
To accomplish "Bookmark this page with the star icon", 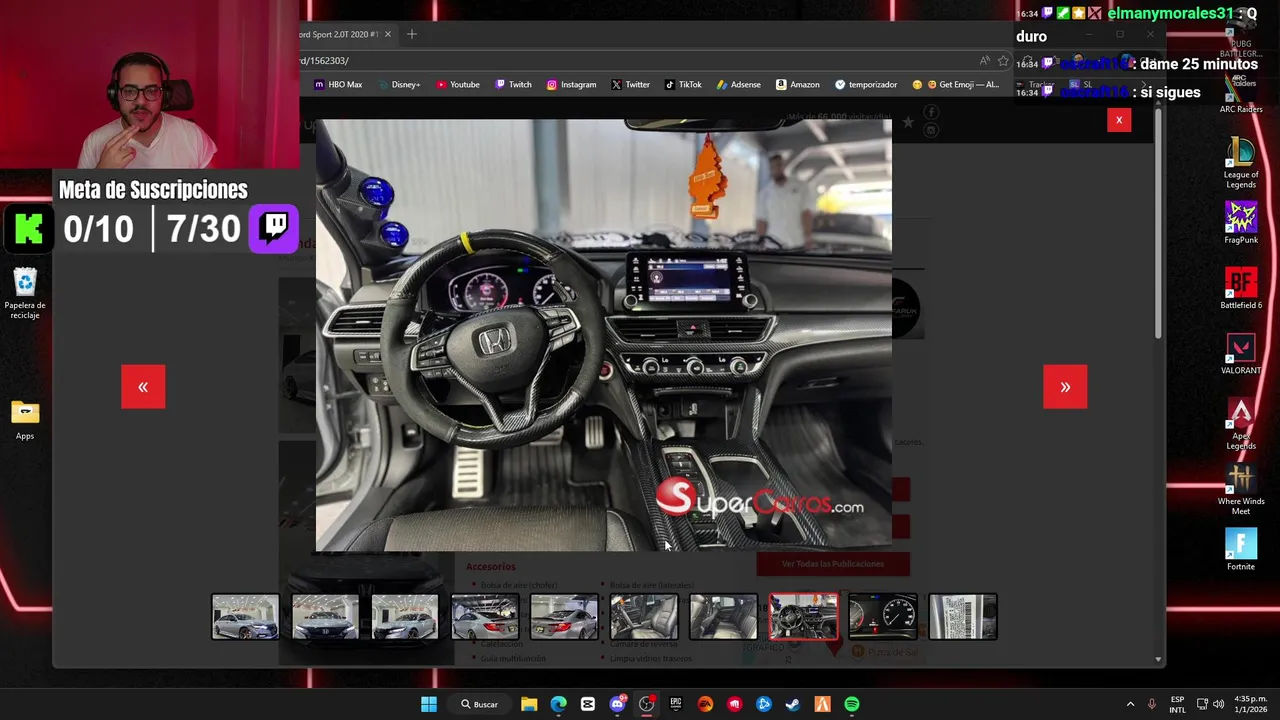I will (x=1003, y=60).
